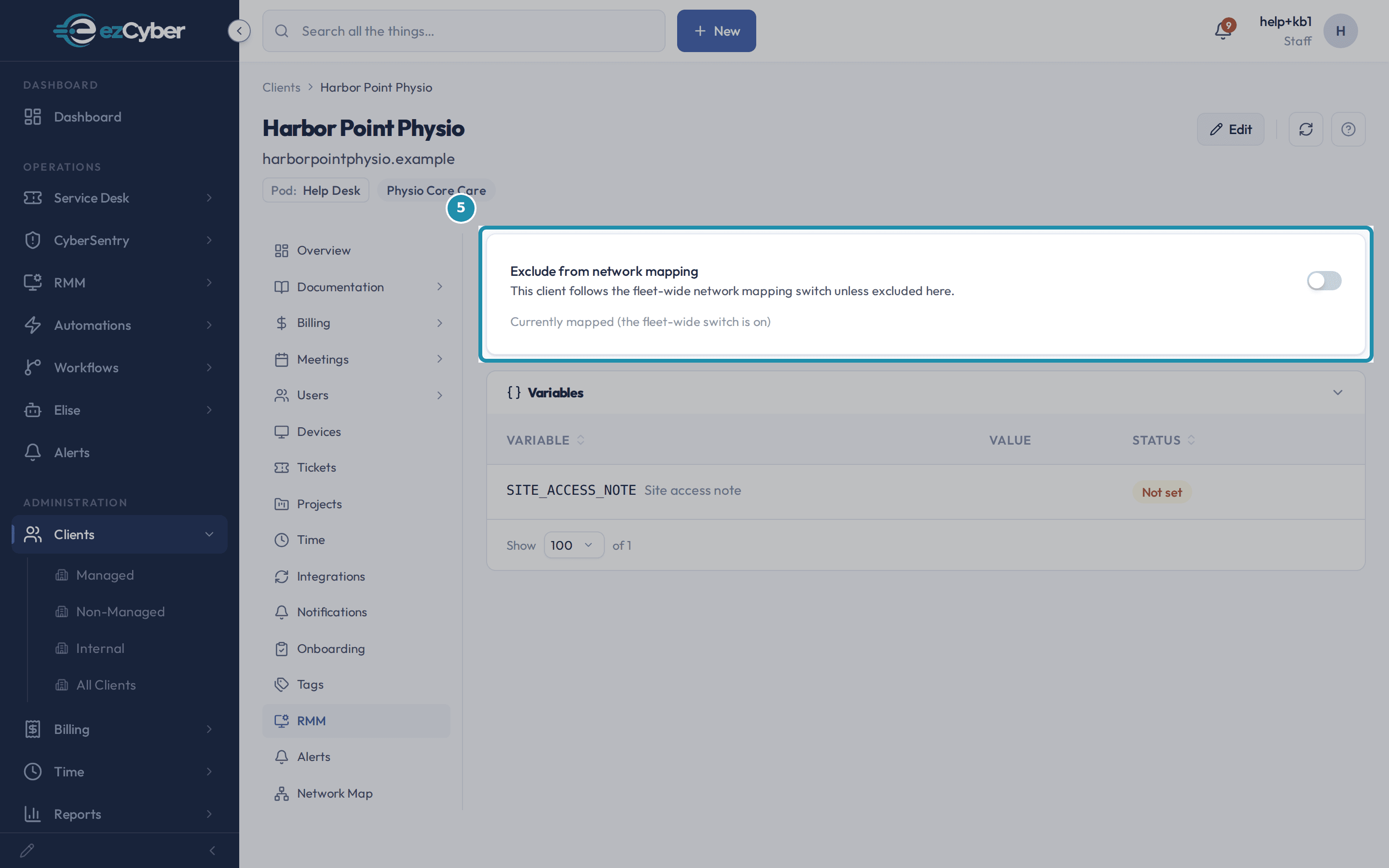Click the collapse arrow at sidebar bottom

tap(212, 850)
